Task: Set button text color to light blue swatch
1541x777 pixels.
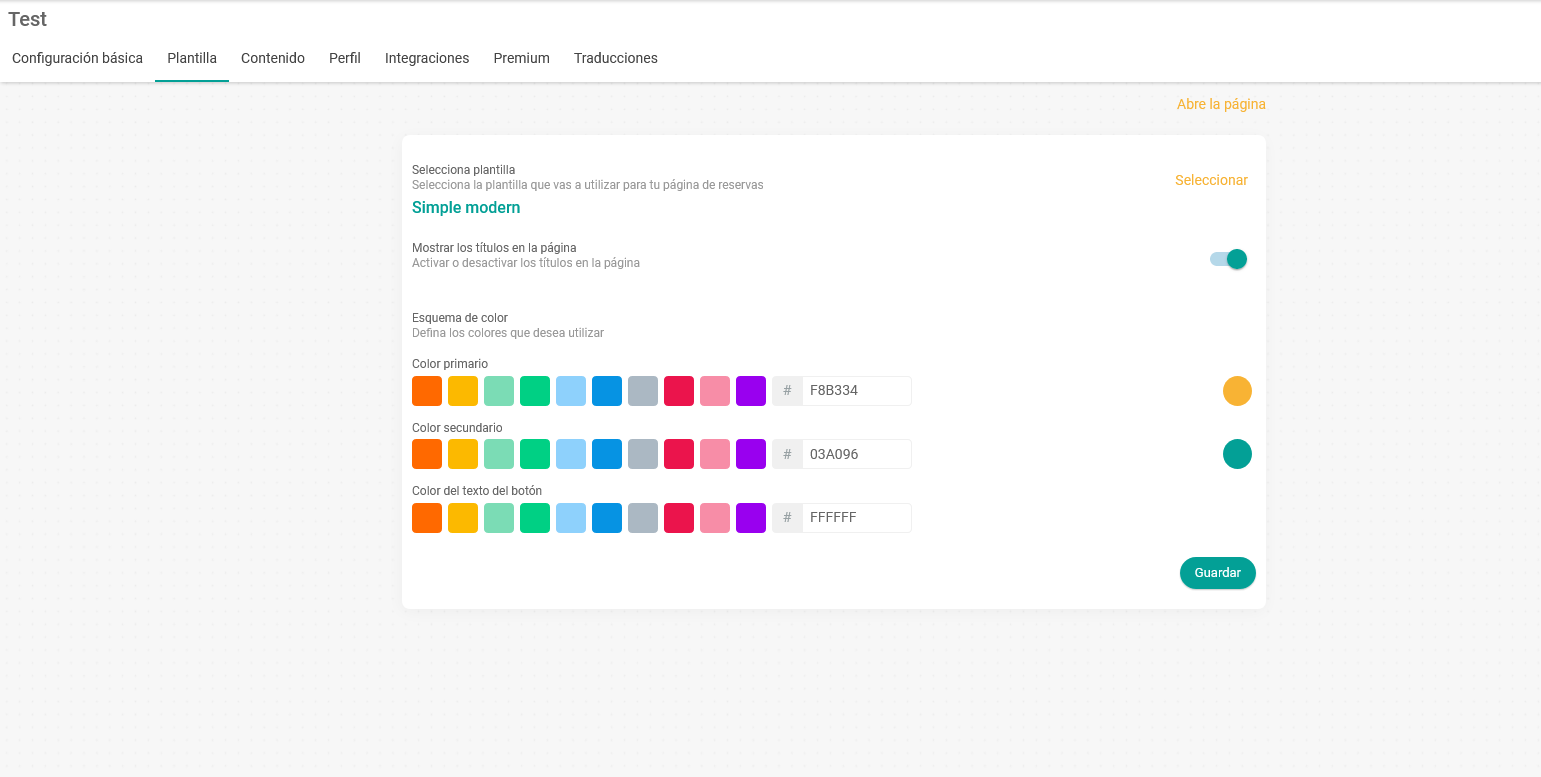Action: (x=571, y=518)
